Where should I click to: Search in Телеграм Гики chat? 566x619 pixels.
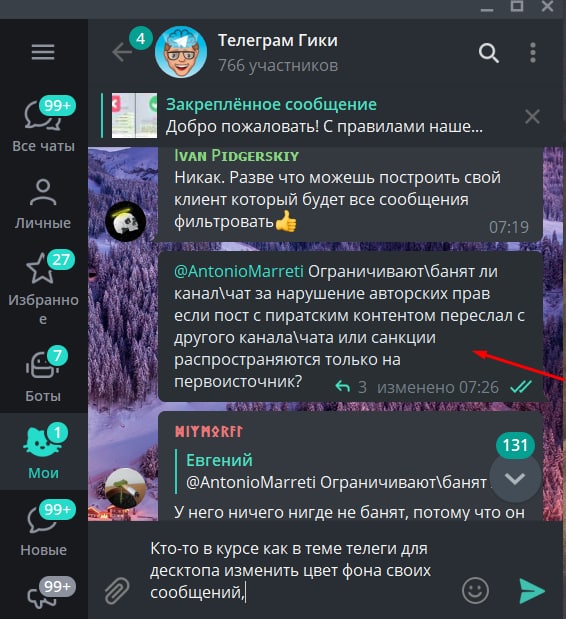pyautogui.click(x=489, y=53)
